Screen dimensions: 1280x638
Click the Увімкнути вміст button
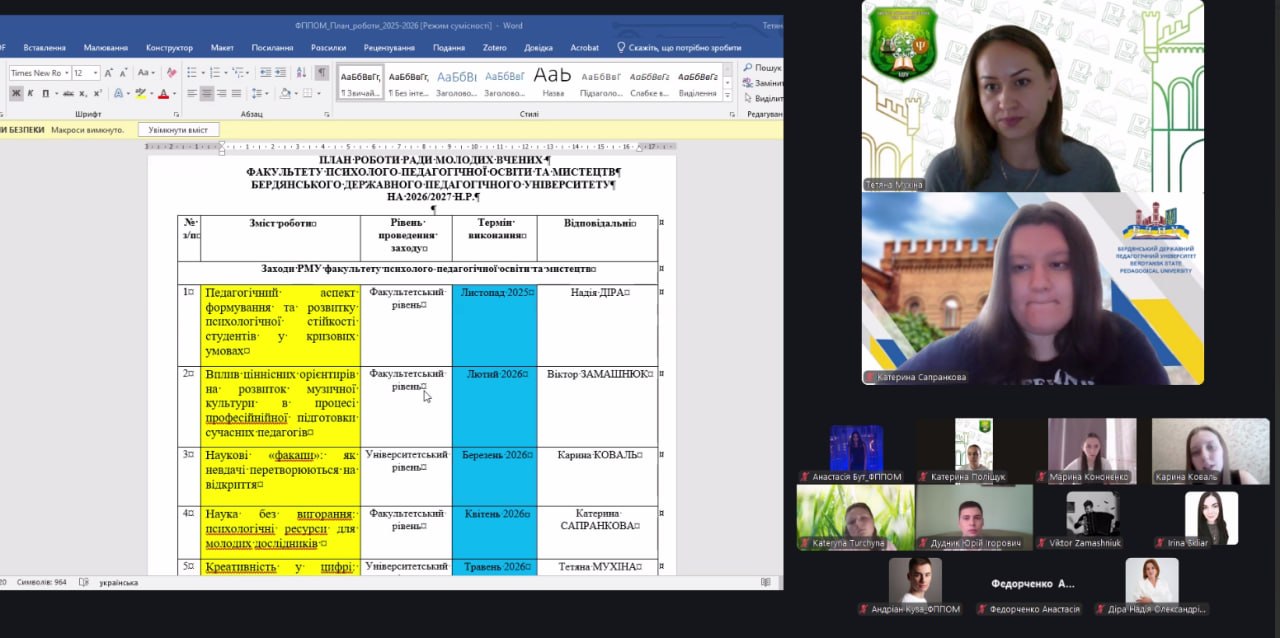[178, 130]
